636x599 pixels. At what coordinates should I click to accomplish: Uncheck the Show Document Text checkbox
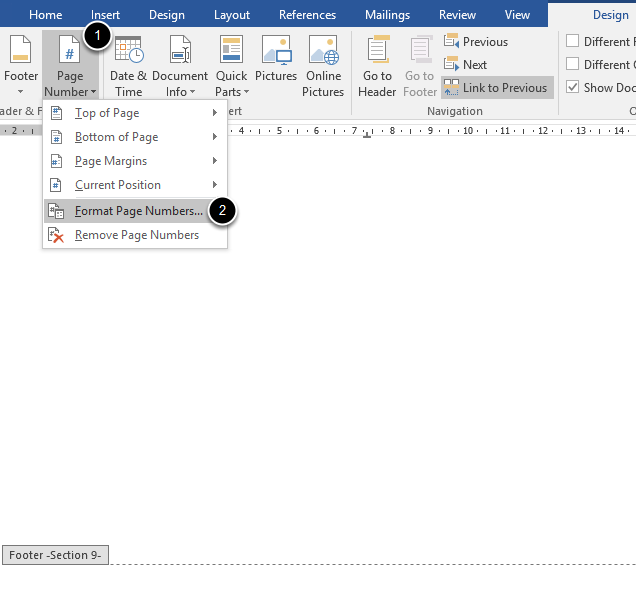coord(572,87)
